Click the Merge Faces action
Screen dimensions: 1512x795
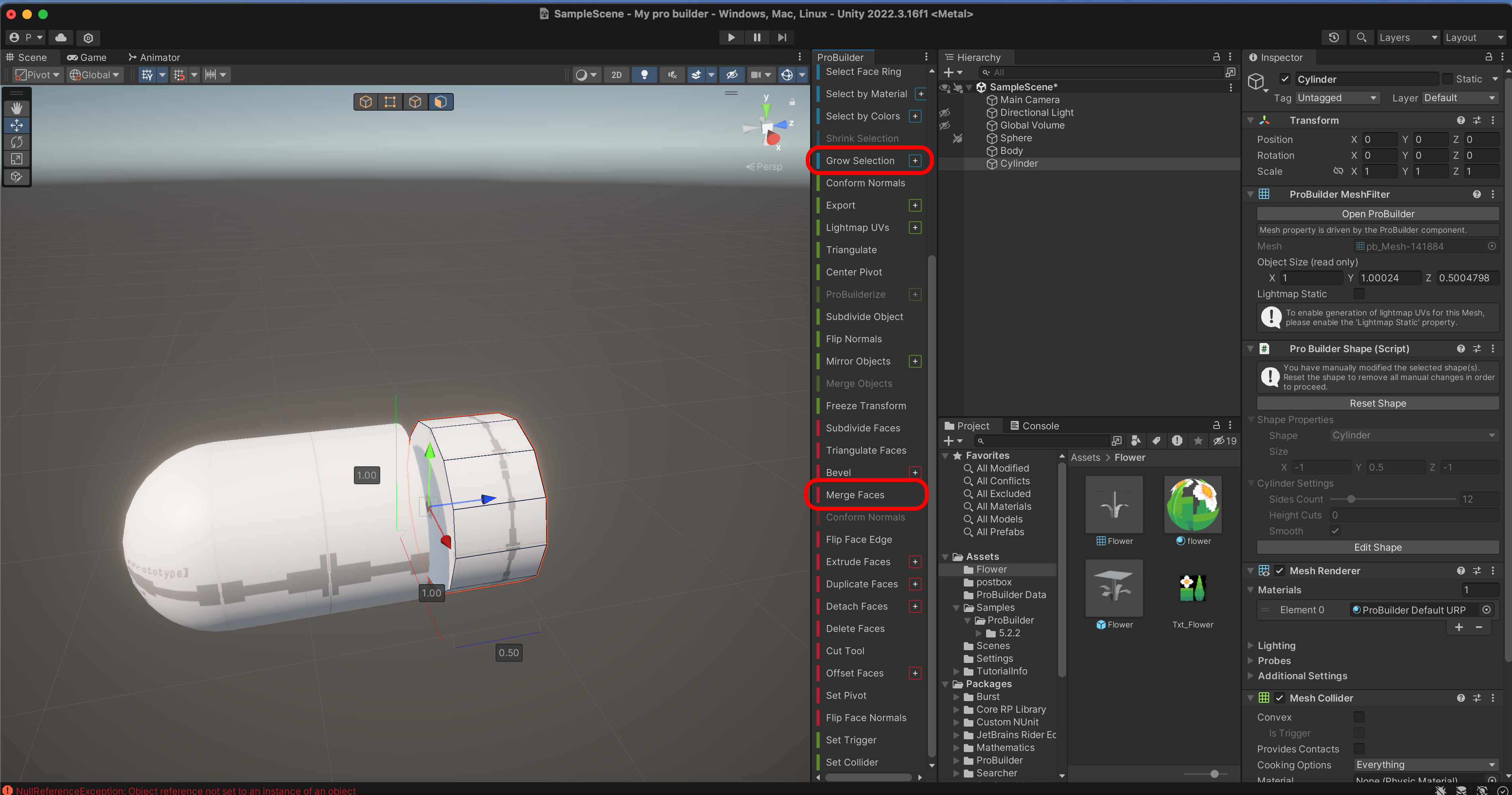click(x=855, y=495)
